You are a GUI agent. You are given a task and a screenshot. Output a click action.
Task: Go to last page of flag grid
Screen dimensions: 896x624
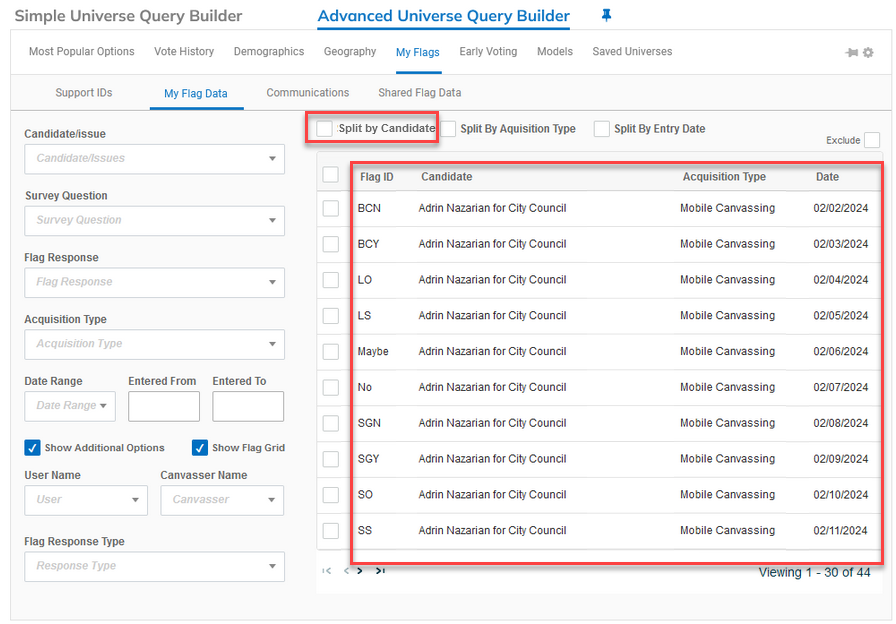coord(380,571)
